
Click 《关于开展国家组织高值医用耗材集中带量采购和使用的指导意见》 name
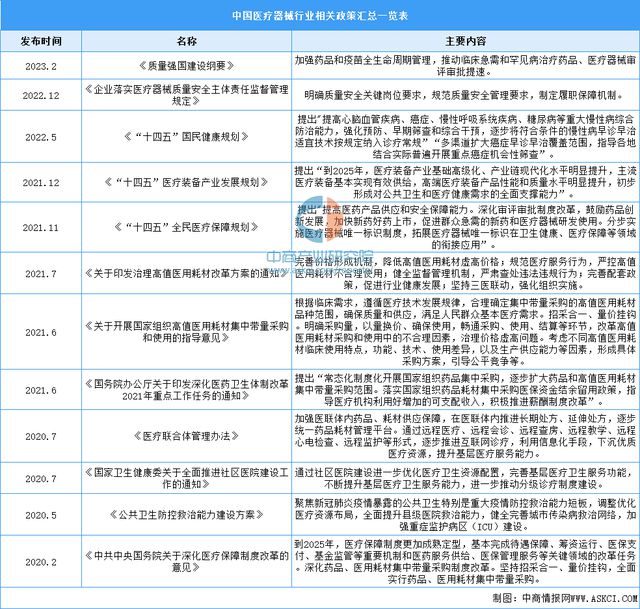[x=187, y=332]
